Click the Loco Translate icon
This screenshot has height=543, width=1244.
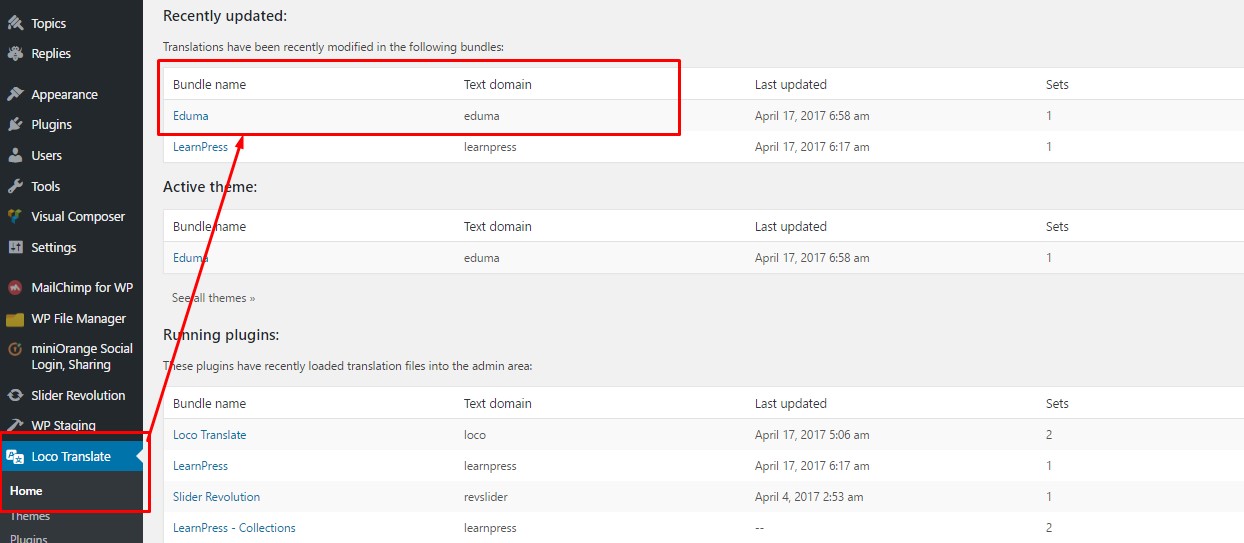point(15,457)
